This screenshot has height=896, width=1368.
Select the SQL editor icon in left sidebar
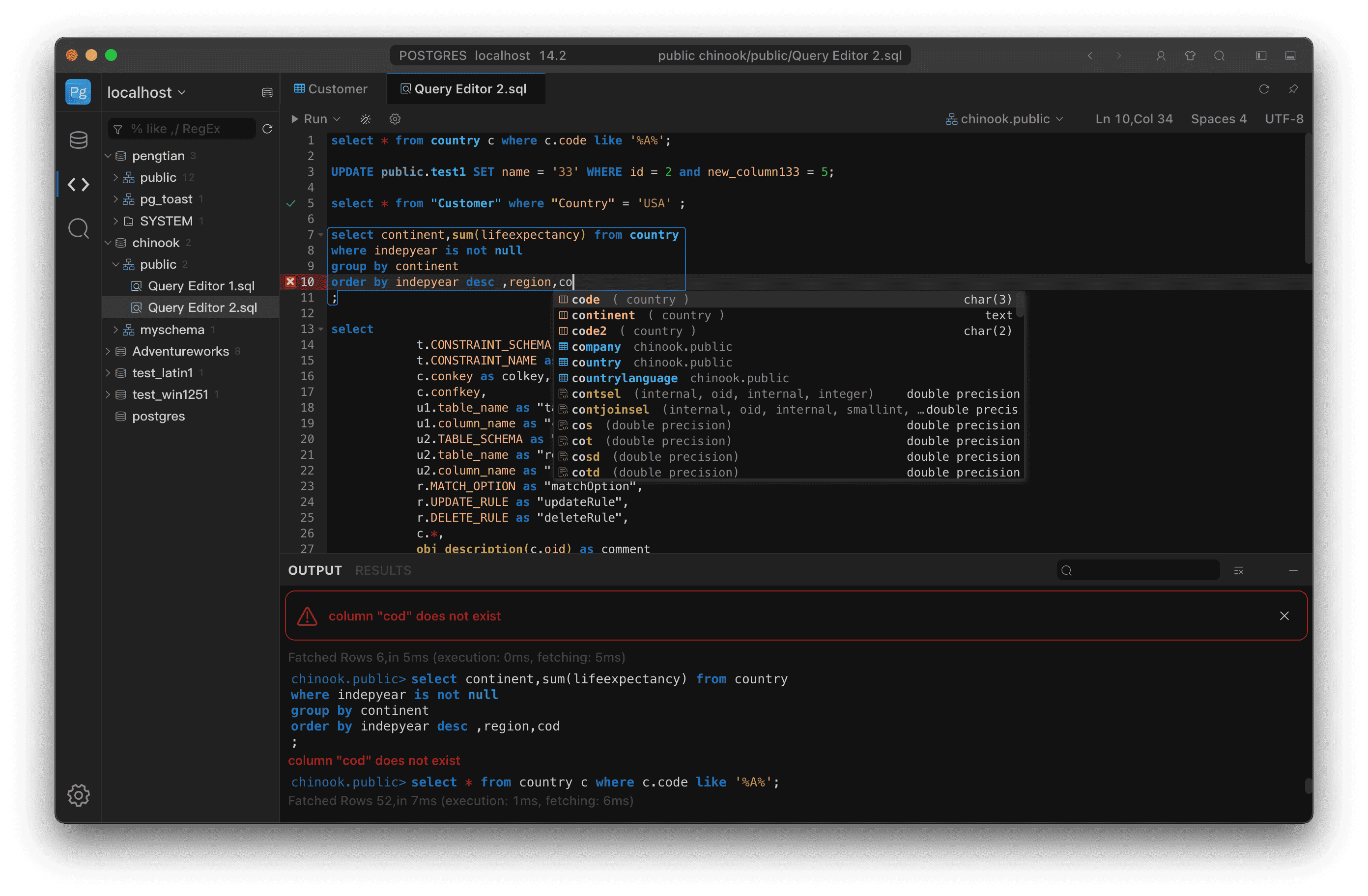pyautogui.click(x=78, y=185)
